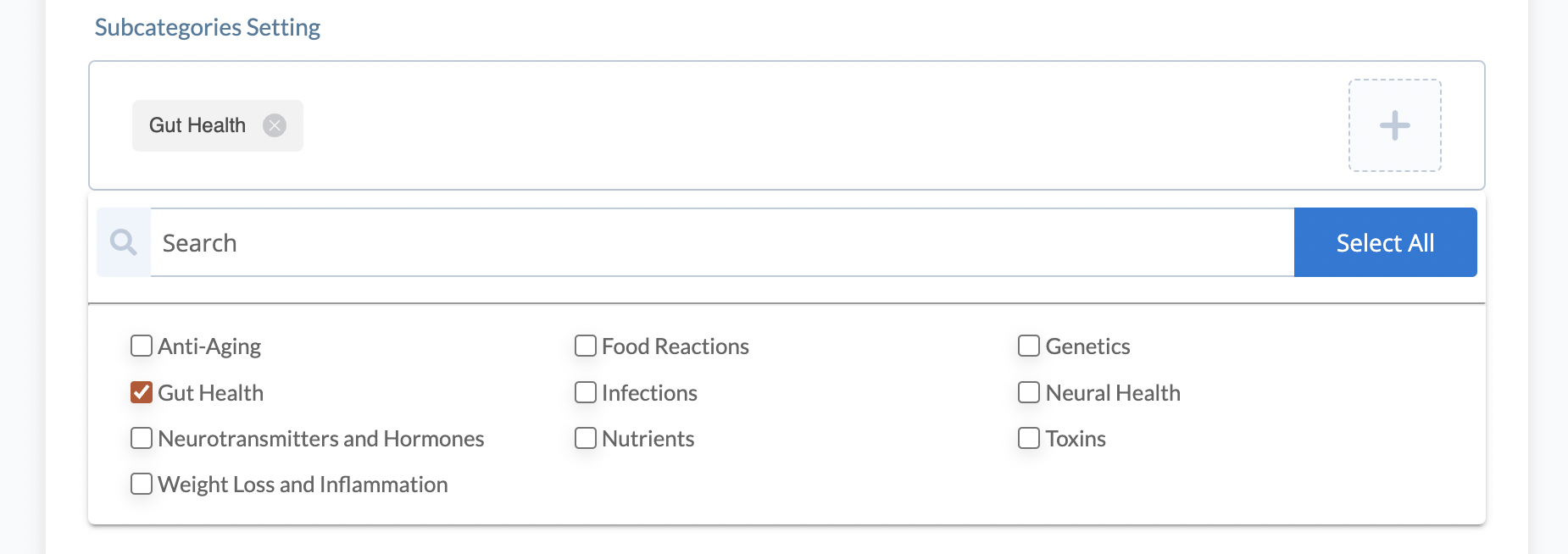Screen dimensions: 1568x554
Task: Focus the Search input field
Action: click(x=722, y=242)
